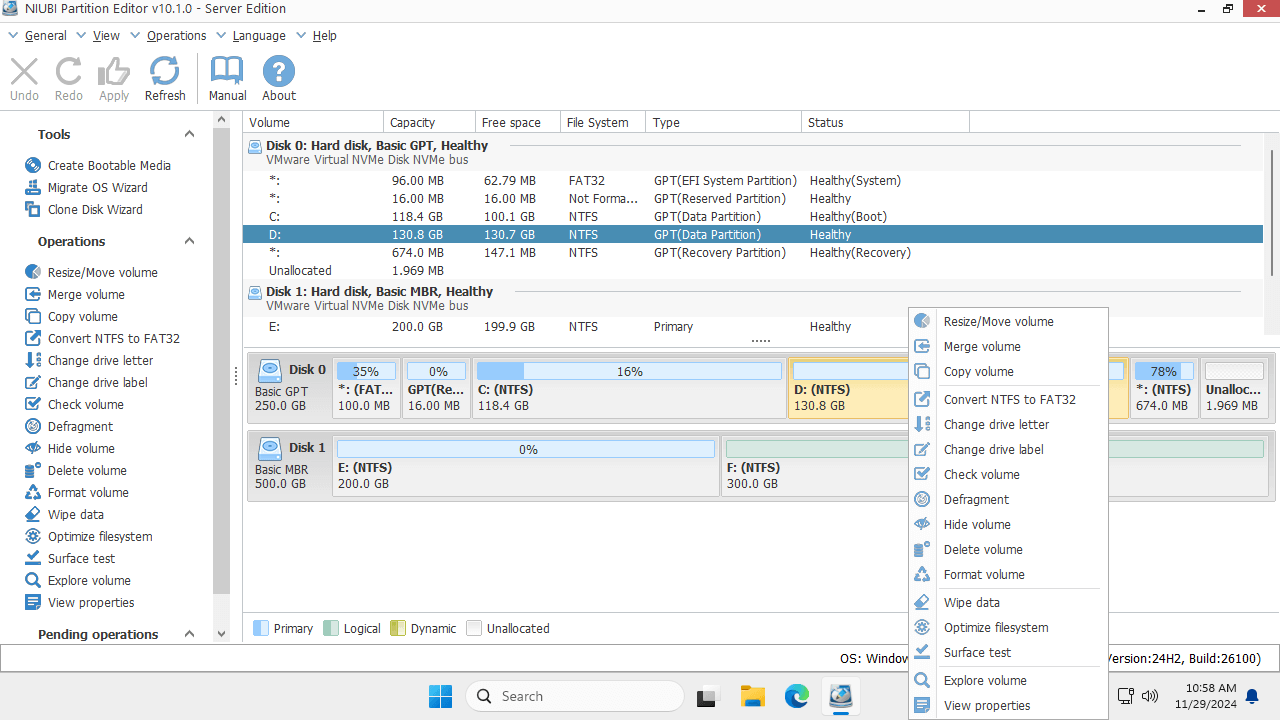Collapse the Tools panel section
The width and height of the screenshot is (1280, 720).
tap(189, 135)
